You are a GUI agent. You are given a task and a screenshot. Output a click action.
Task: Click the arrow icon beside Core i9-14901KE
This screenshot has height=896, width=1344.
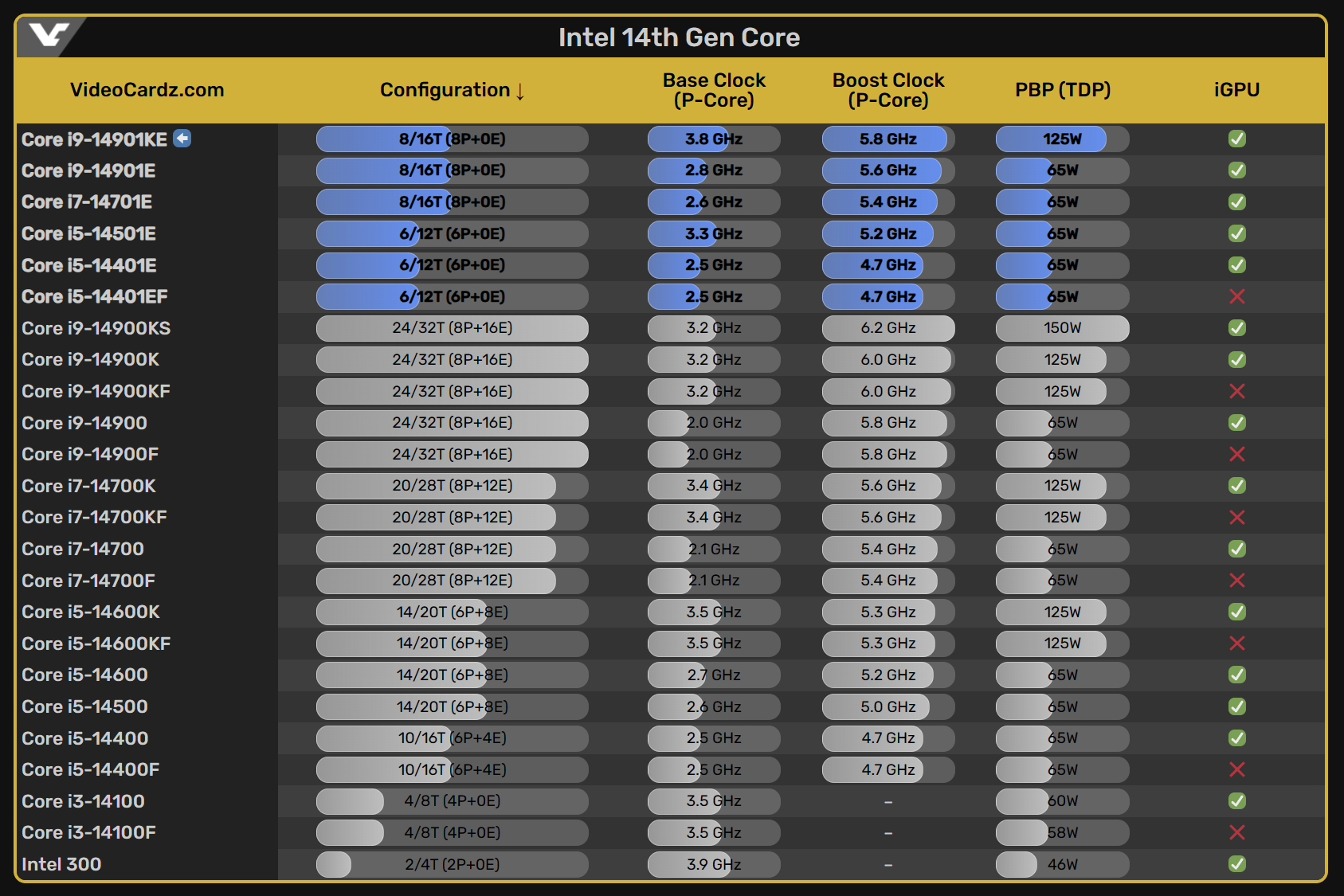182,139
